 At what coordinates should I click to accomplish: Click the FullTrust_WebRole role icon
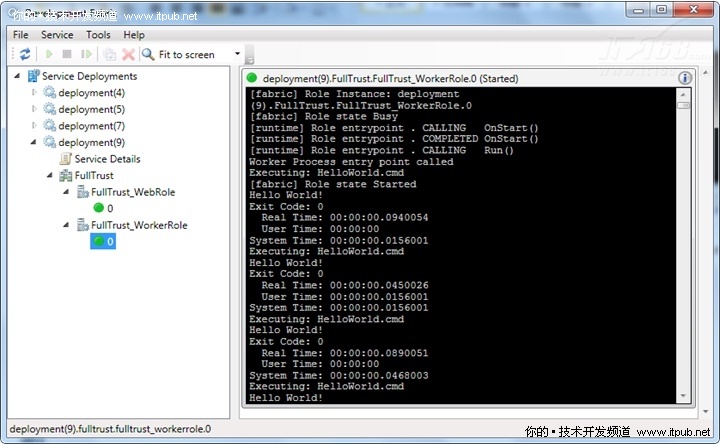[x=83, y=192]
